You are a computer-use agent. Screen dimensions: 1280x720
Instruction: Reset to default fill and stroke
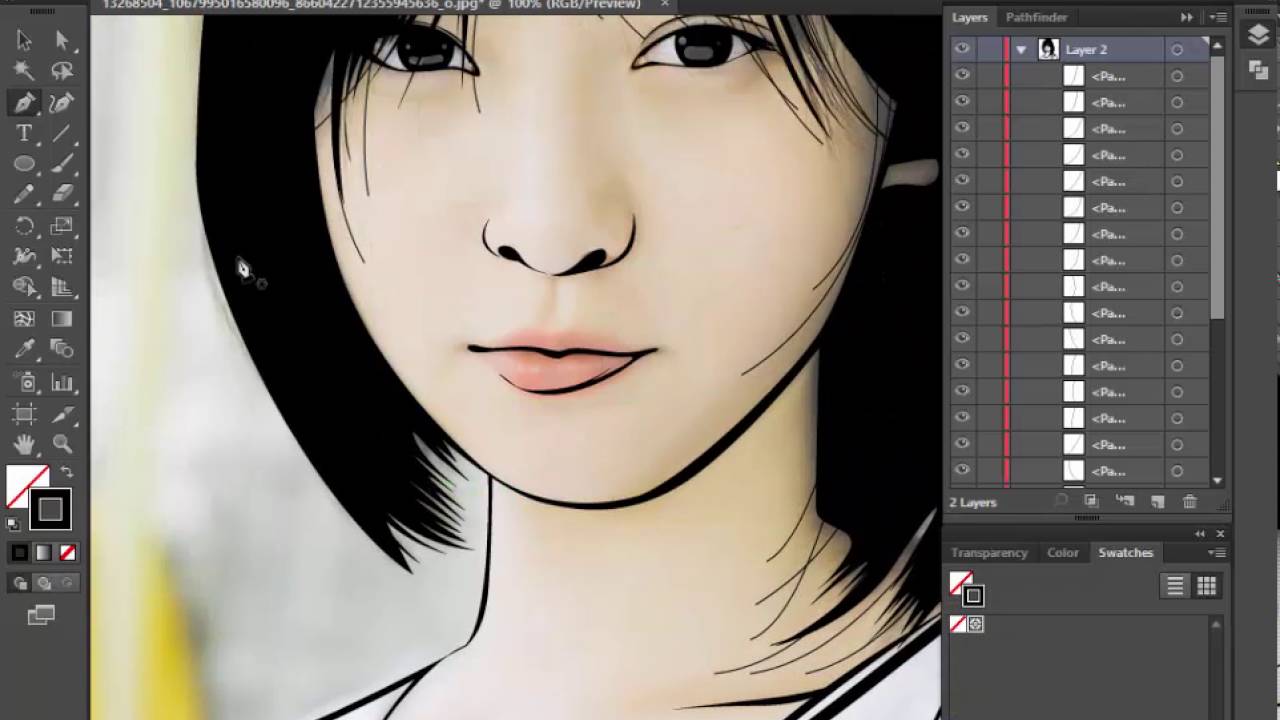pyautogui.click(x=13, y=523)
